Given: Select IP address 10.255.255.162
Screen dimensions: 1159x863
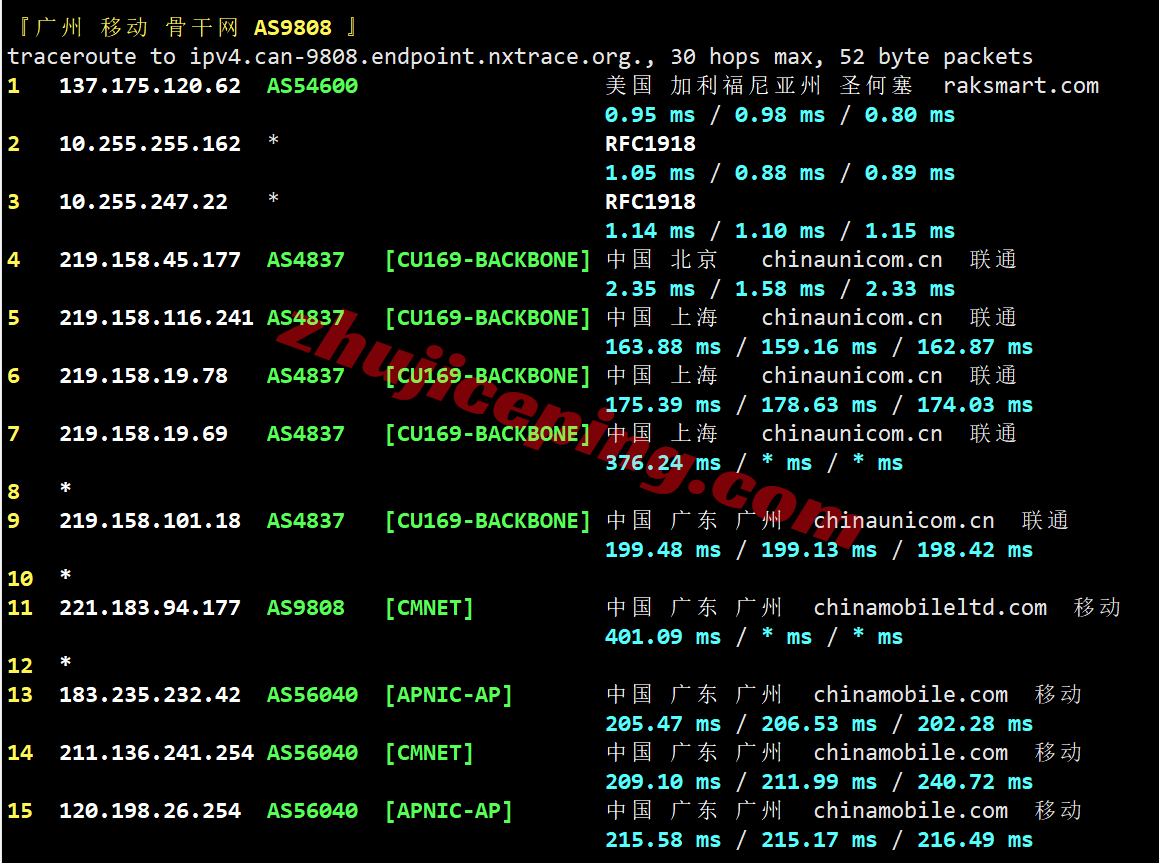Looking at the screenshot, I should [150, 144].
